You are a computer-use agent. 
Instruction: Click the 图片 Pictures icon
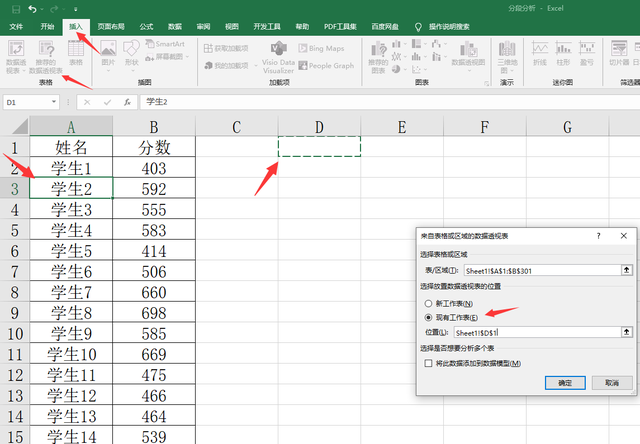[108, 49]
